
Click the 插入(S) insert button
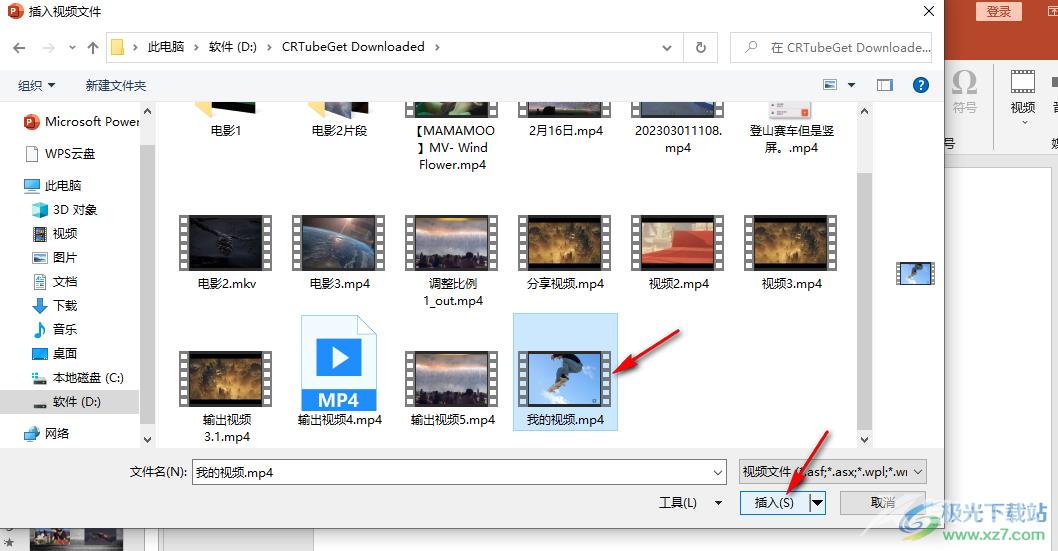775,502
